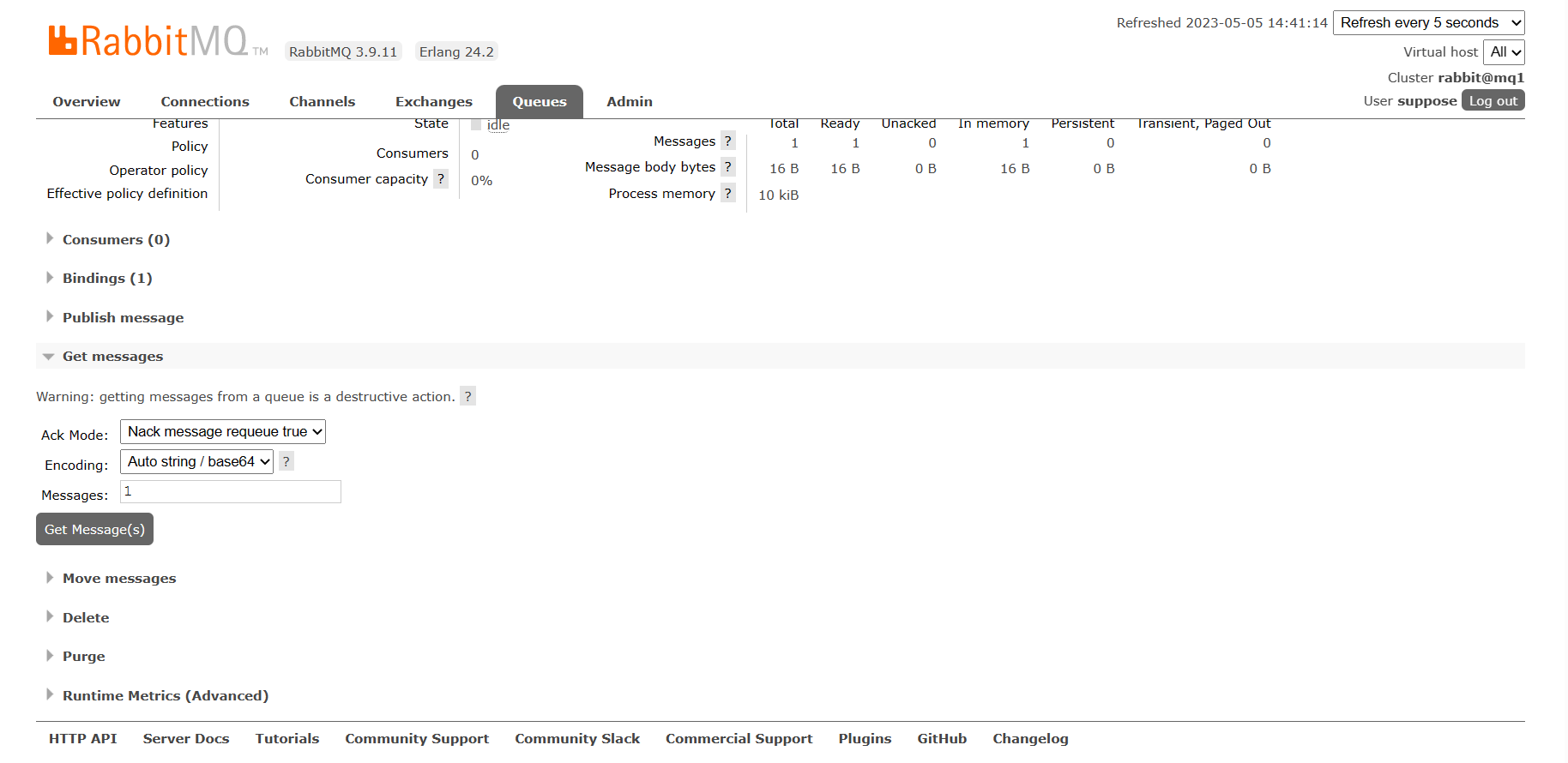Open help icon next to Message body bytes
The width and height of the screenshot is (1568, 763).
(x=727, y=166)
